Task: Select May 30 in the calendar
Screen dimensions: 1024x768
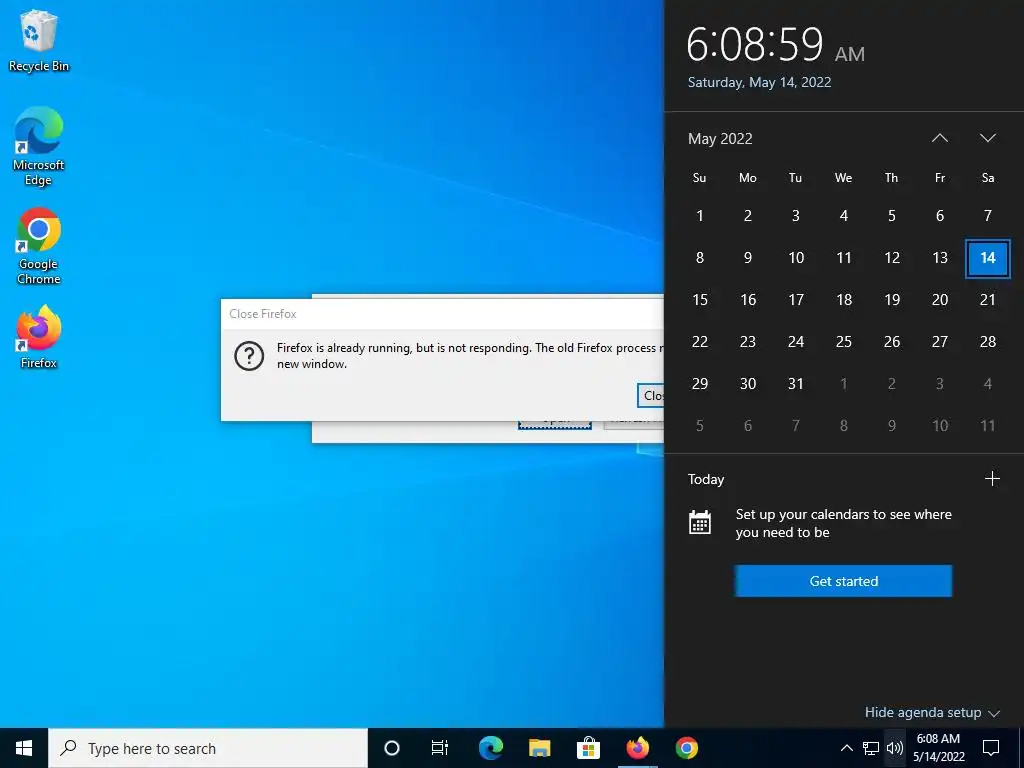Action: coord(748,383)
